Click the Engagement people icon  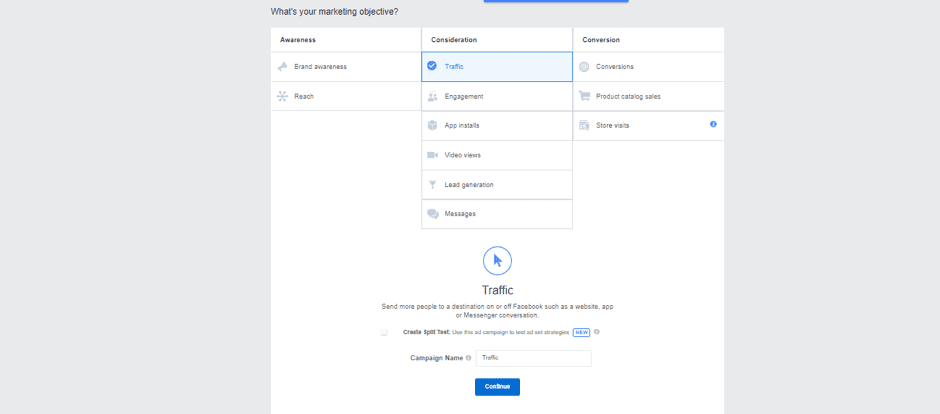coord(432,97)
